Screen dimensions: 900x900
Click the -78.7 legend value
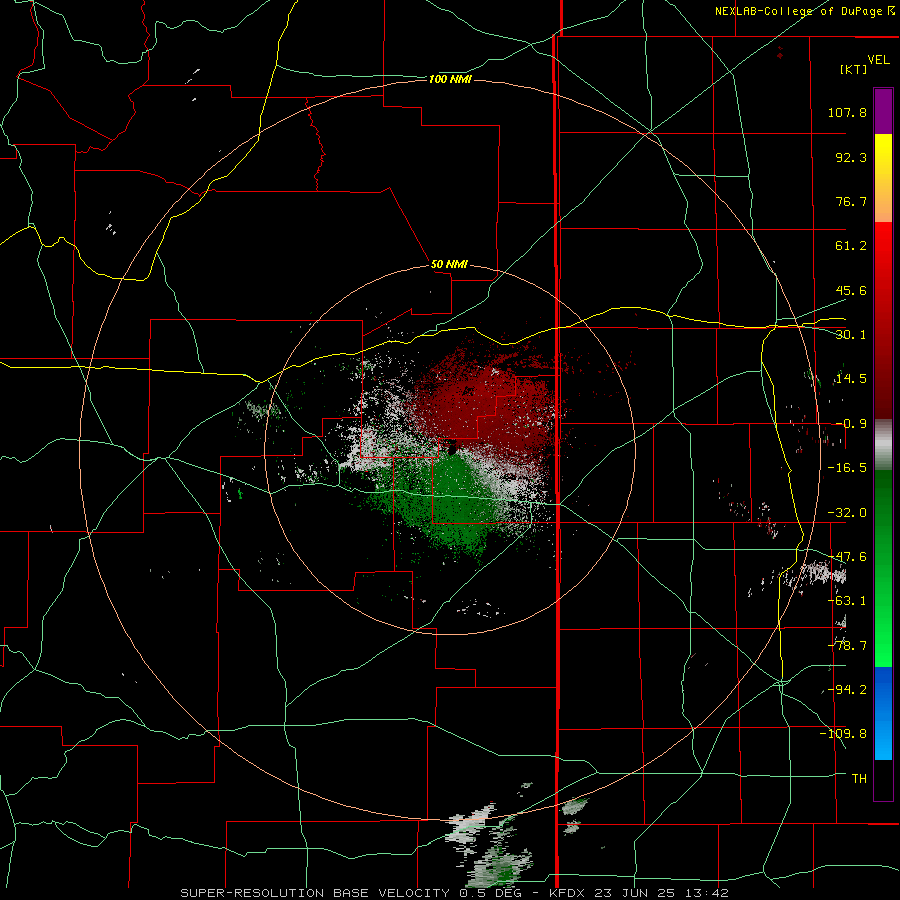tap(847, 646)
